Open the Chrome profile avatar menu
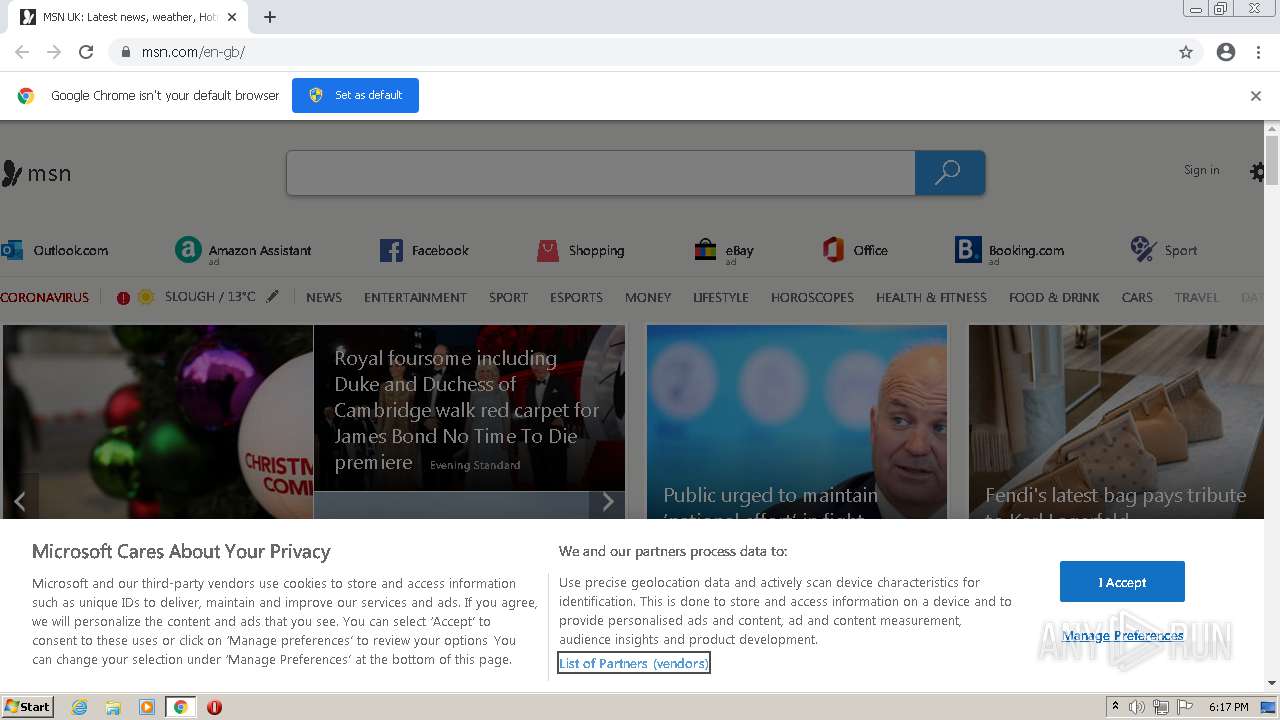The image size is (1280, 720). (x=1226, y=52)
